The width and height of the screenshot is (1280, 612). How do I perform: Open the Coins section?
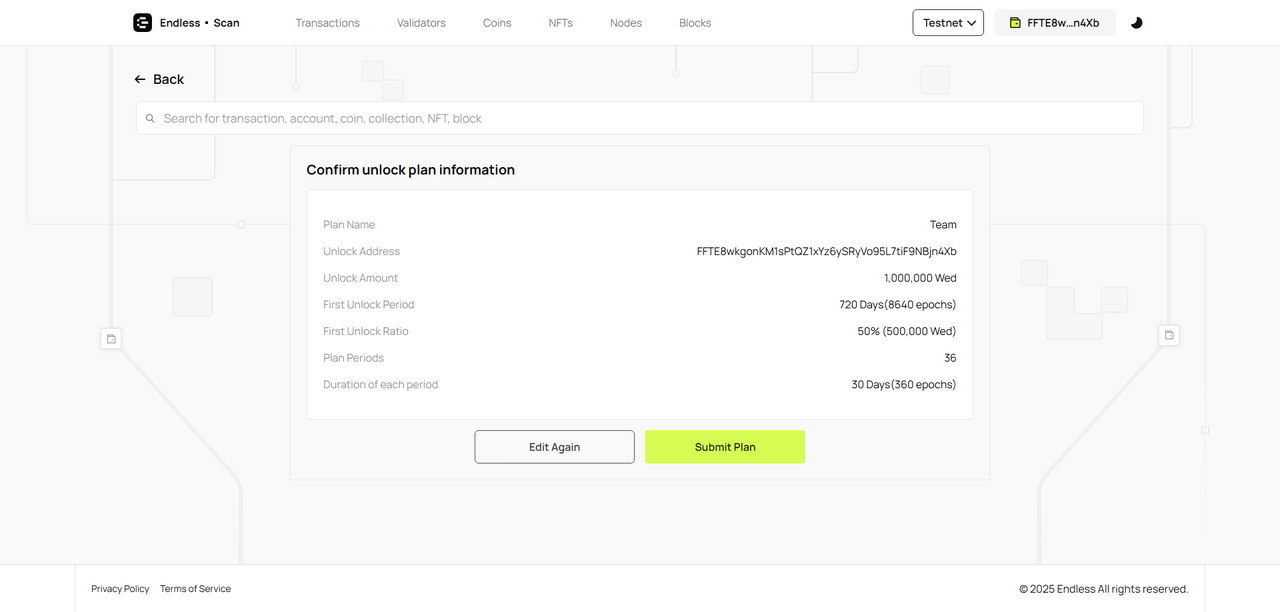[x=497, y=23]
